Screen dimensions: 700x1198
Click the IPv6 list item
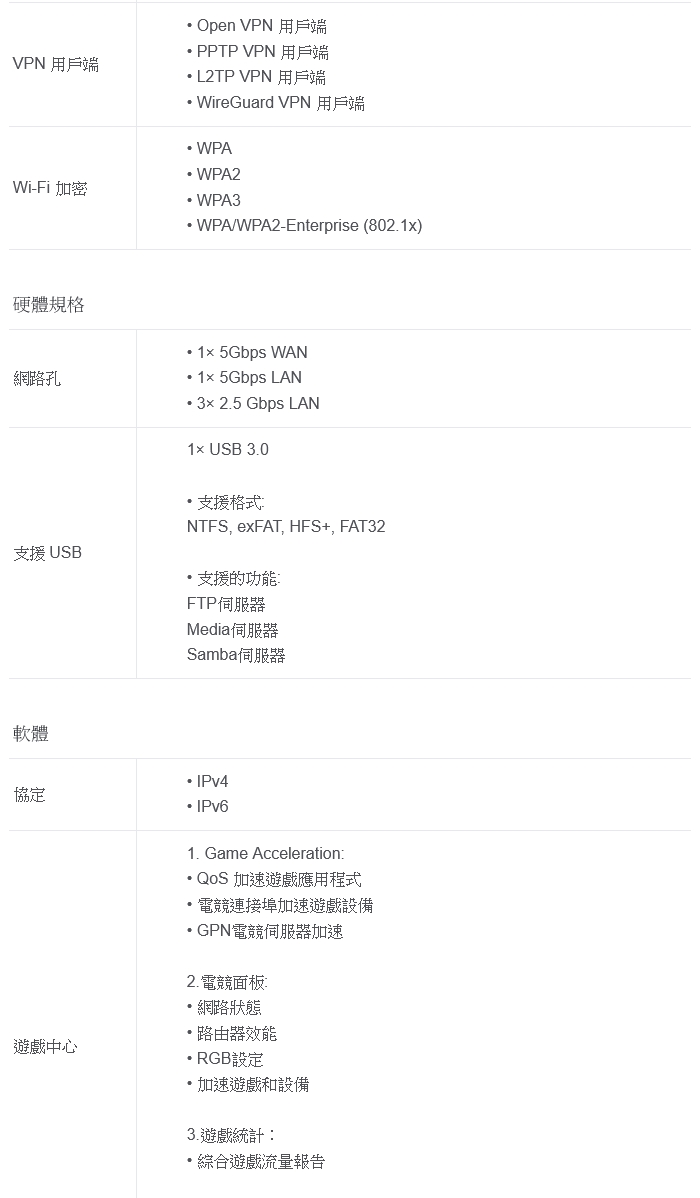(x=212, y=807)
